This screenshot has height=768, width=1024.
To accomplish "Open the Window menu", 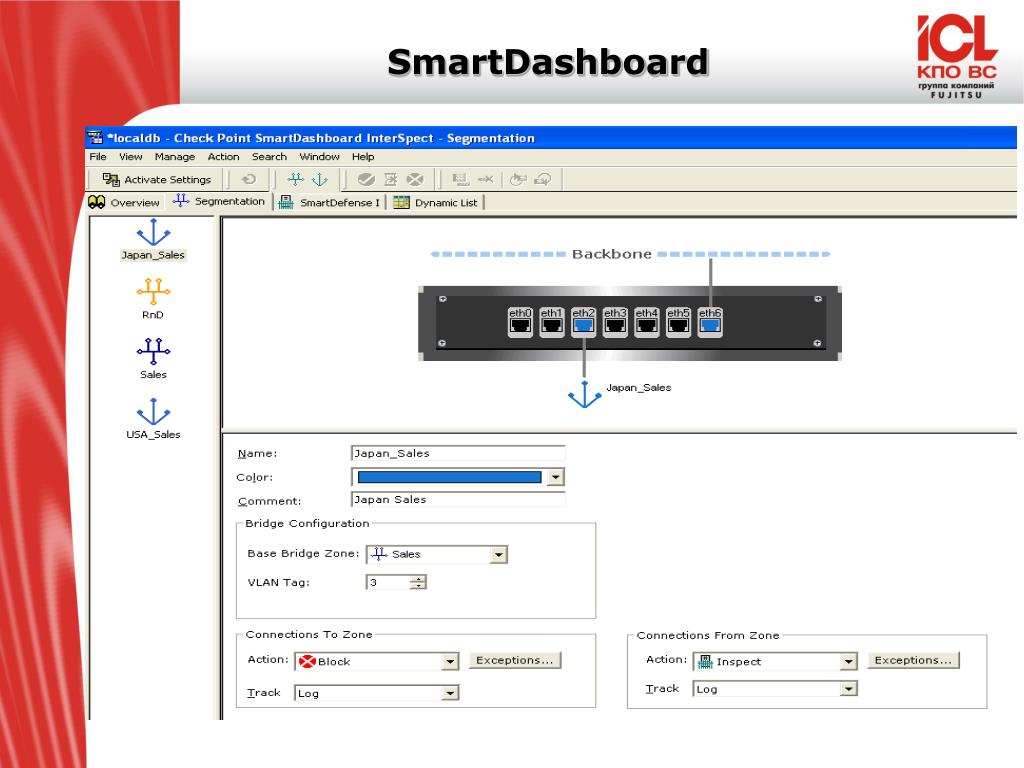I will [319, 157].
